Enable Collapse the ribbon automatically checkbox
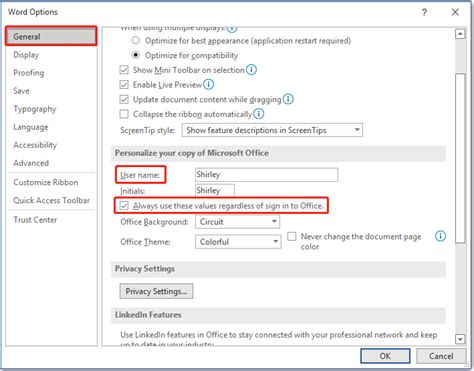The width and height of the screenshot is (474, 371). coord(124,114)
